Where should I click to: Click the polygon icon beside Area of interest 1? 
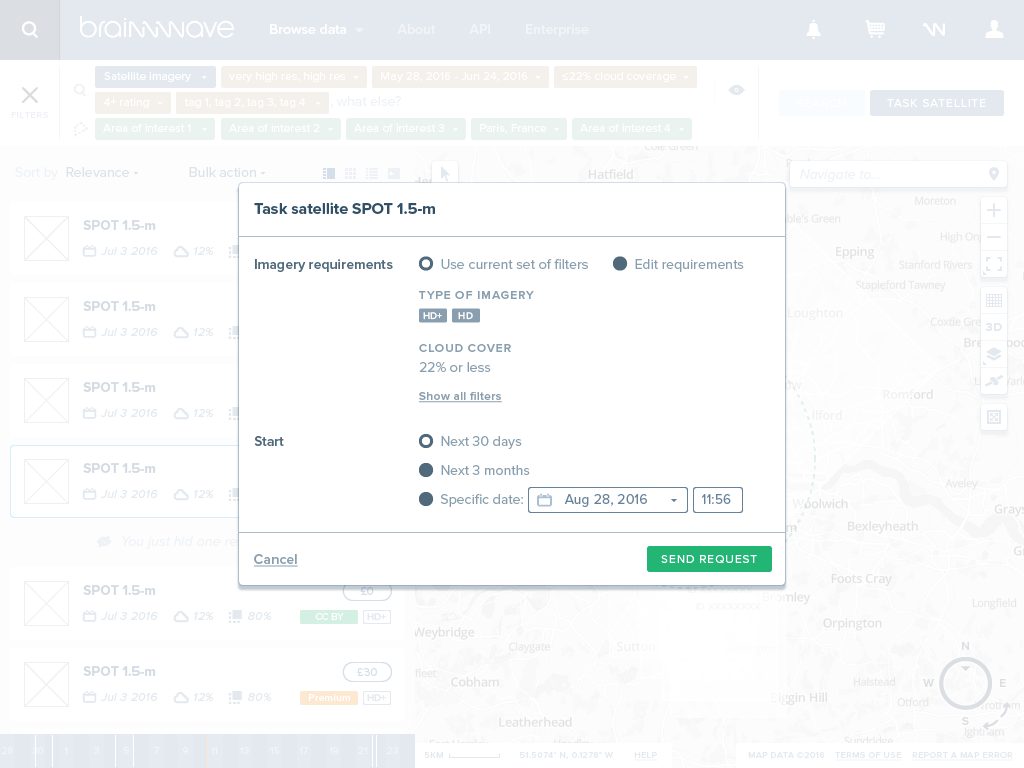(80, 129)
